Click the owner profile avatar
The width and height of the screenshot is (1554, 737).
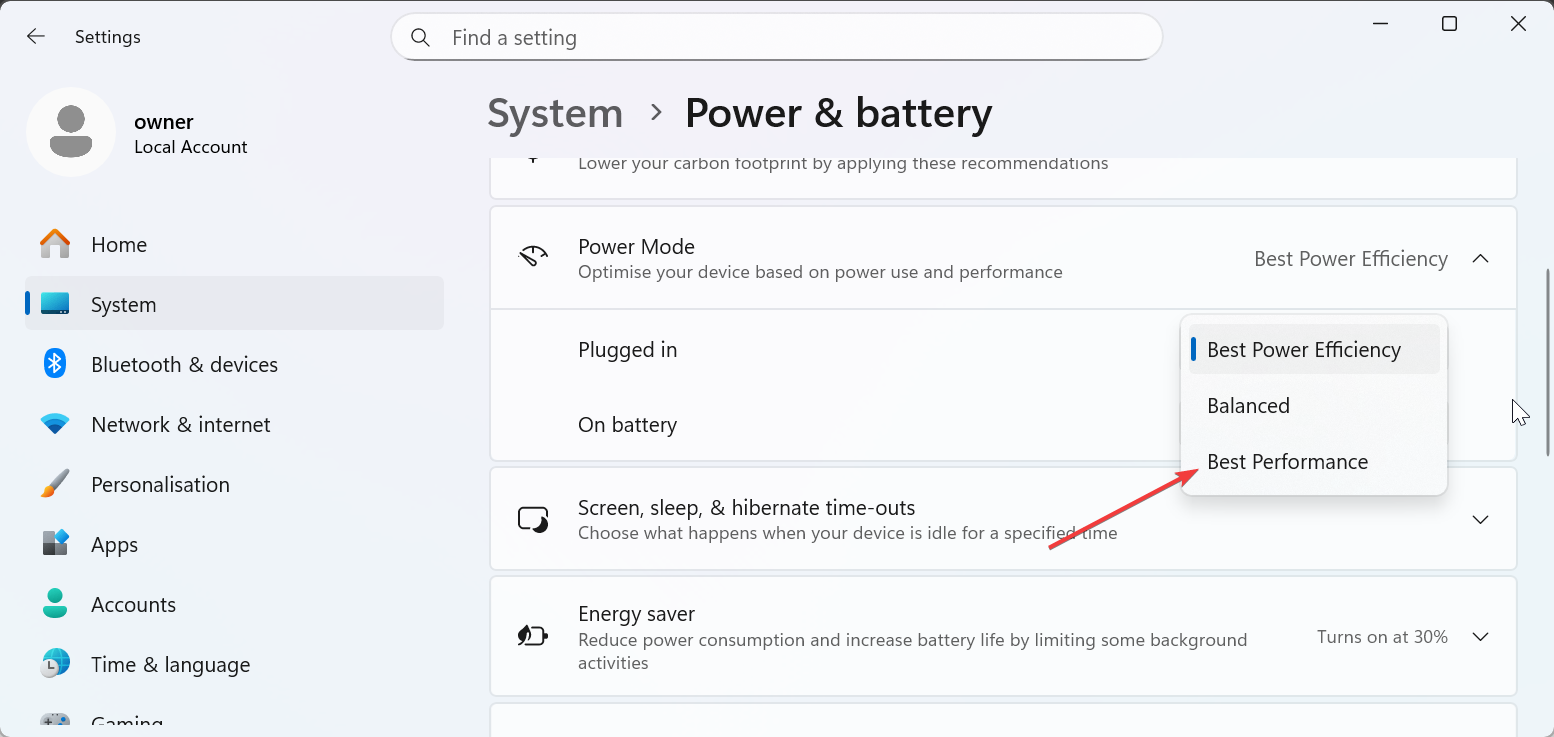click(71, 132)
